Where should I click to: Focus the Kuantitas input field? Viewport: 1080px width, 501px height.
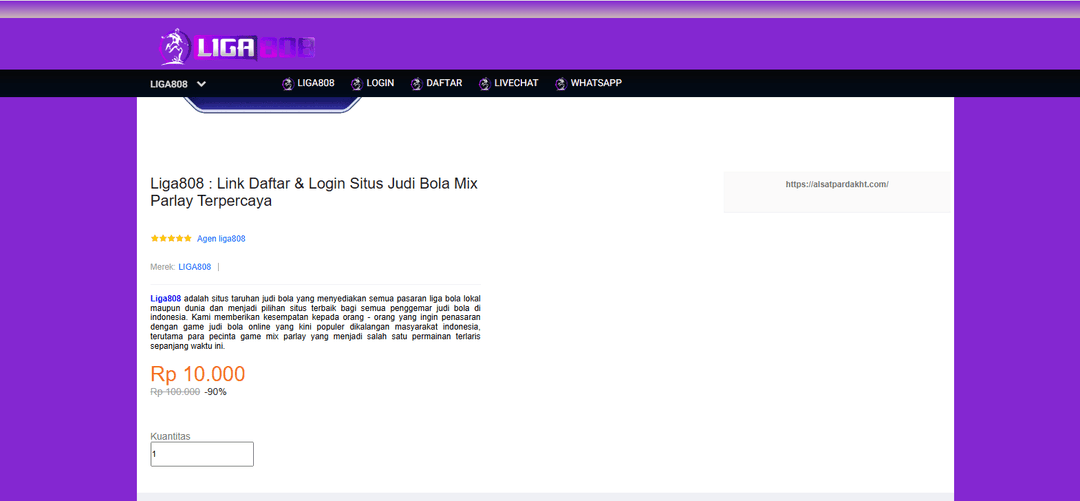point(202,454)
